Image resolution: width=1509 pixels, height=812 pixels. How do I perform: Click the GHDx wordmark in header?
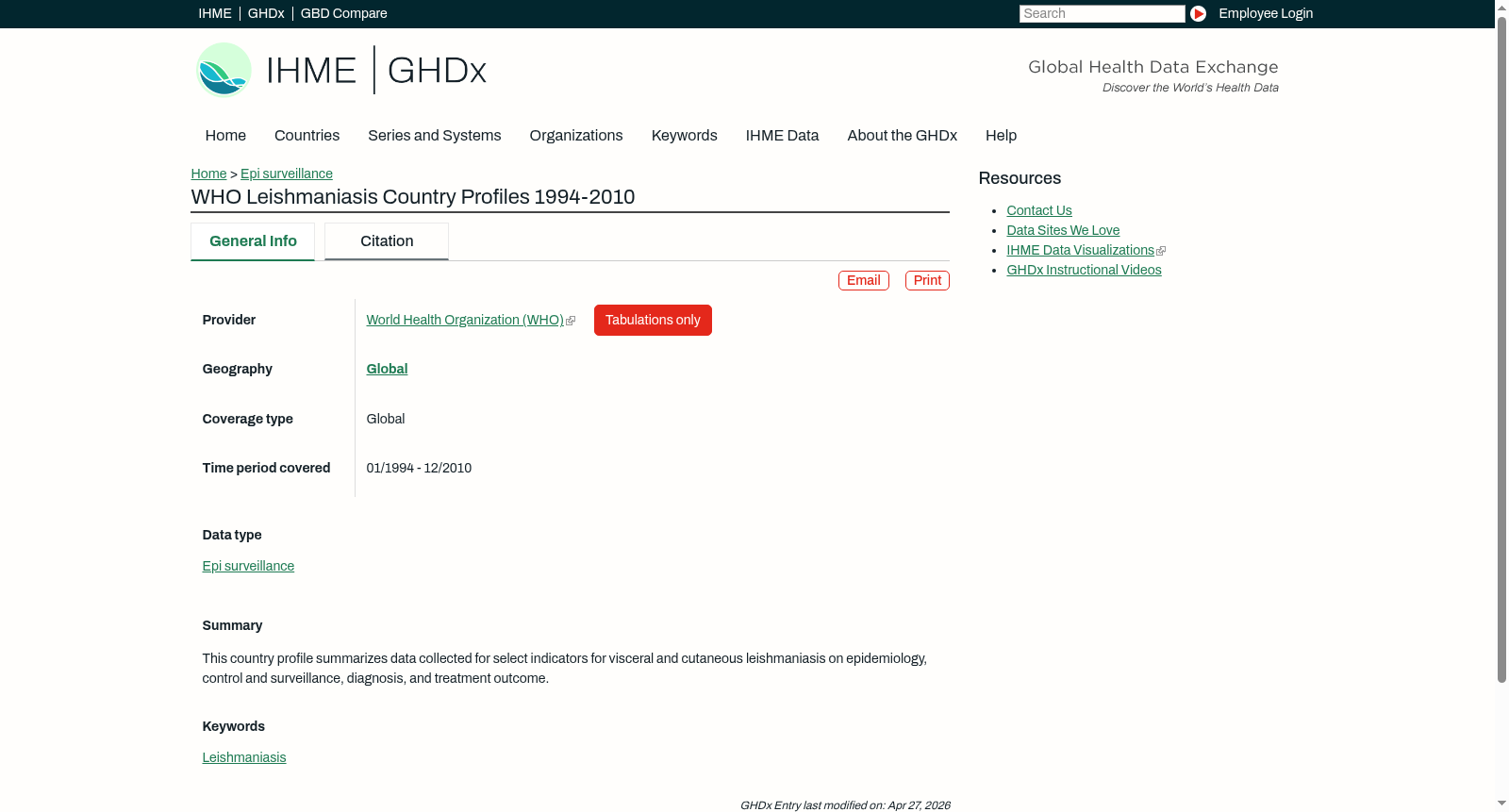tap(437, 71)
